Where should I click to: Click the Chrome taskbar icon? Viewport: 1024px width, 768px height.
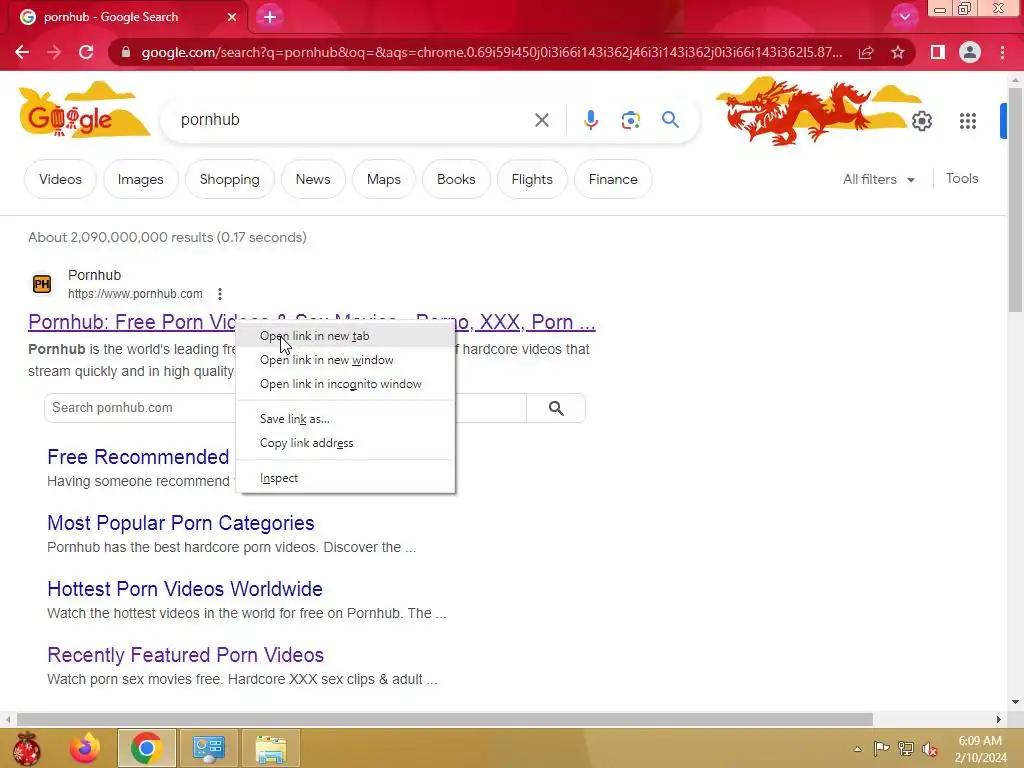coord(146,748)
